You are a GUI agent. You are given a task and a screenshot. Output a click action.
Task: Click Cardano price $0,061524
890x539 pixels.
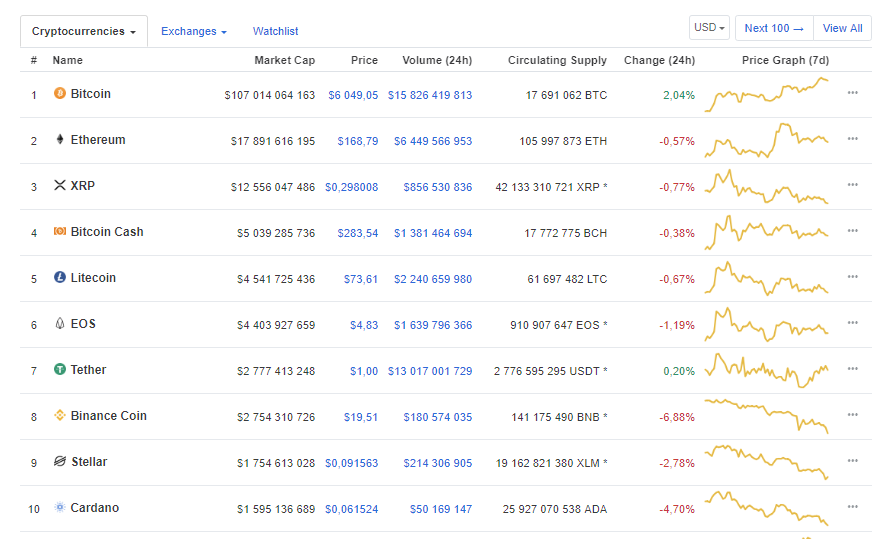(x=351, y=509)
